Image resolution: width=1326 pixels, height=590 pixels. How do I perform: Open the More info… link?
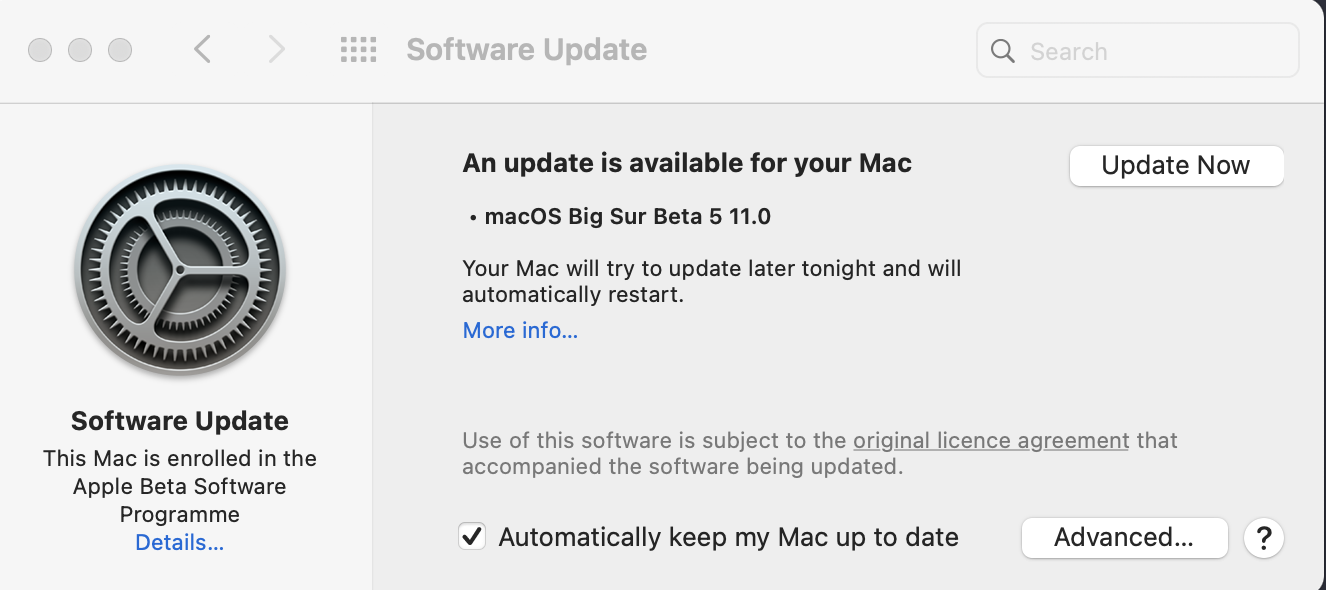(520, 330)
